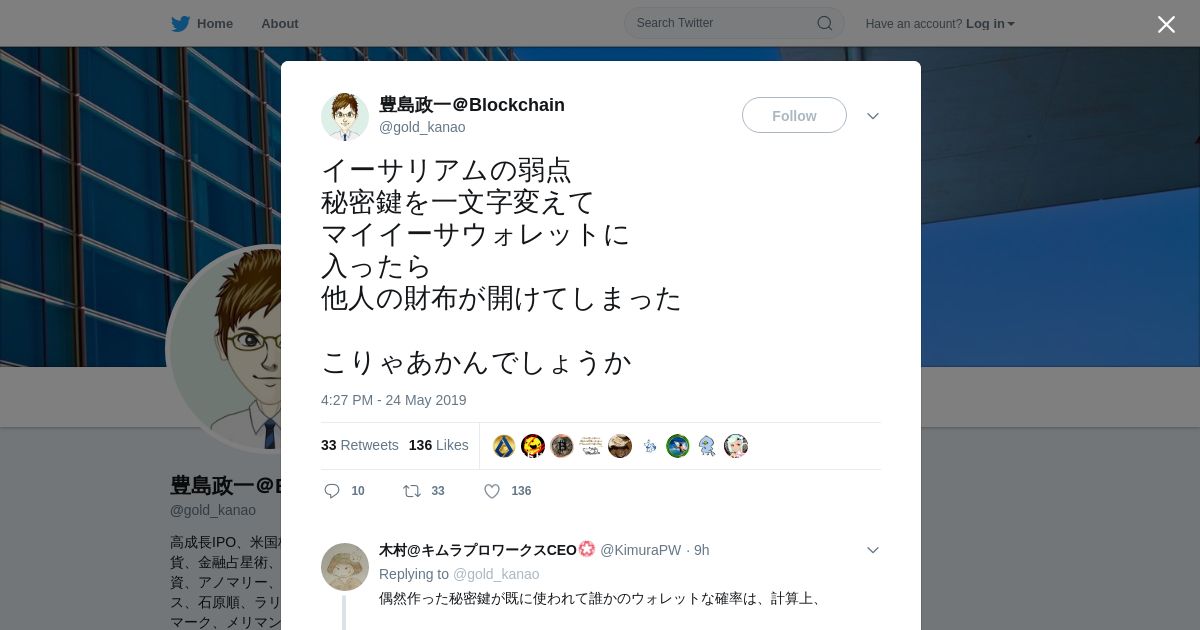The height and width of the screenshot is (630, 1200).
Task: Open the tweet author's avatar
Action: coord(345,116)
